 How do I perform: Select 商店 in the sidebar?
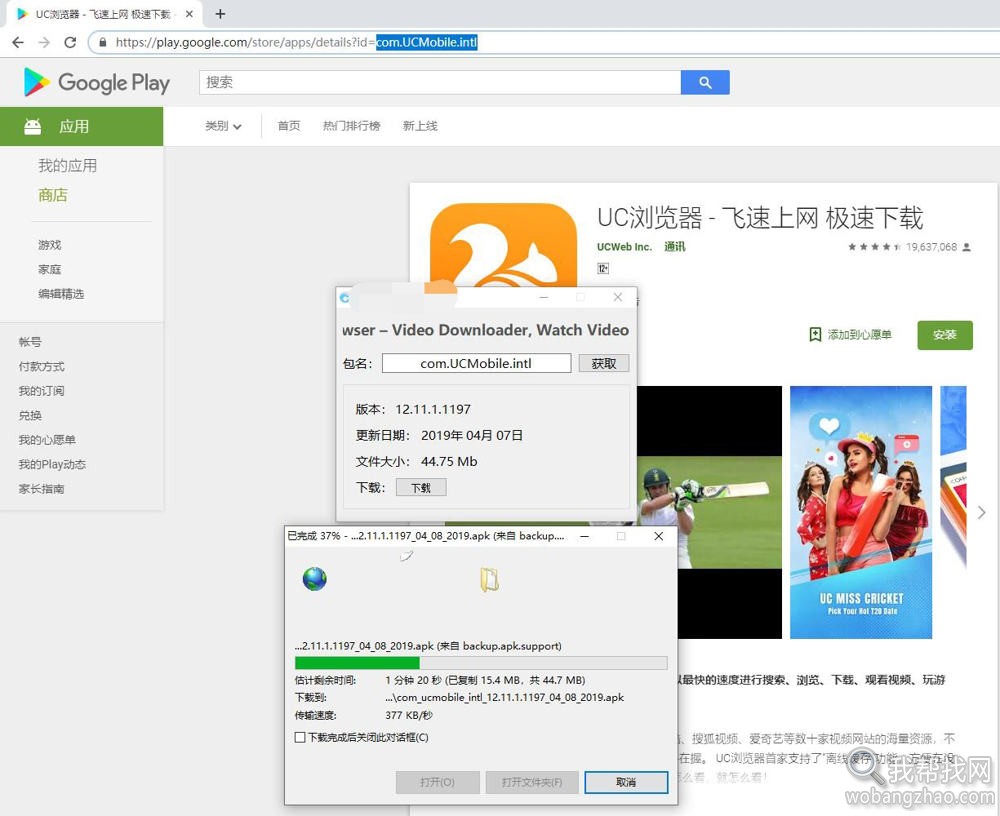[x=53, y=195]
